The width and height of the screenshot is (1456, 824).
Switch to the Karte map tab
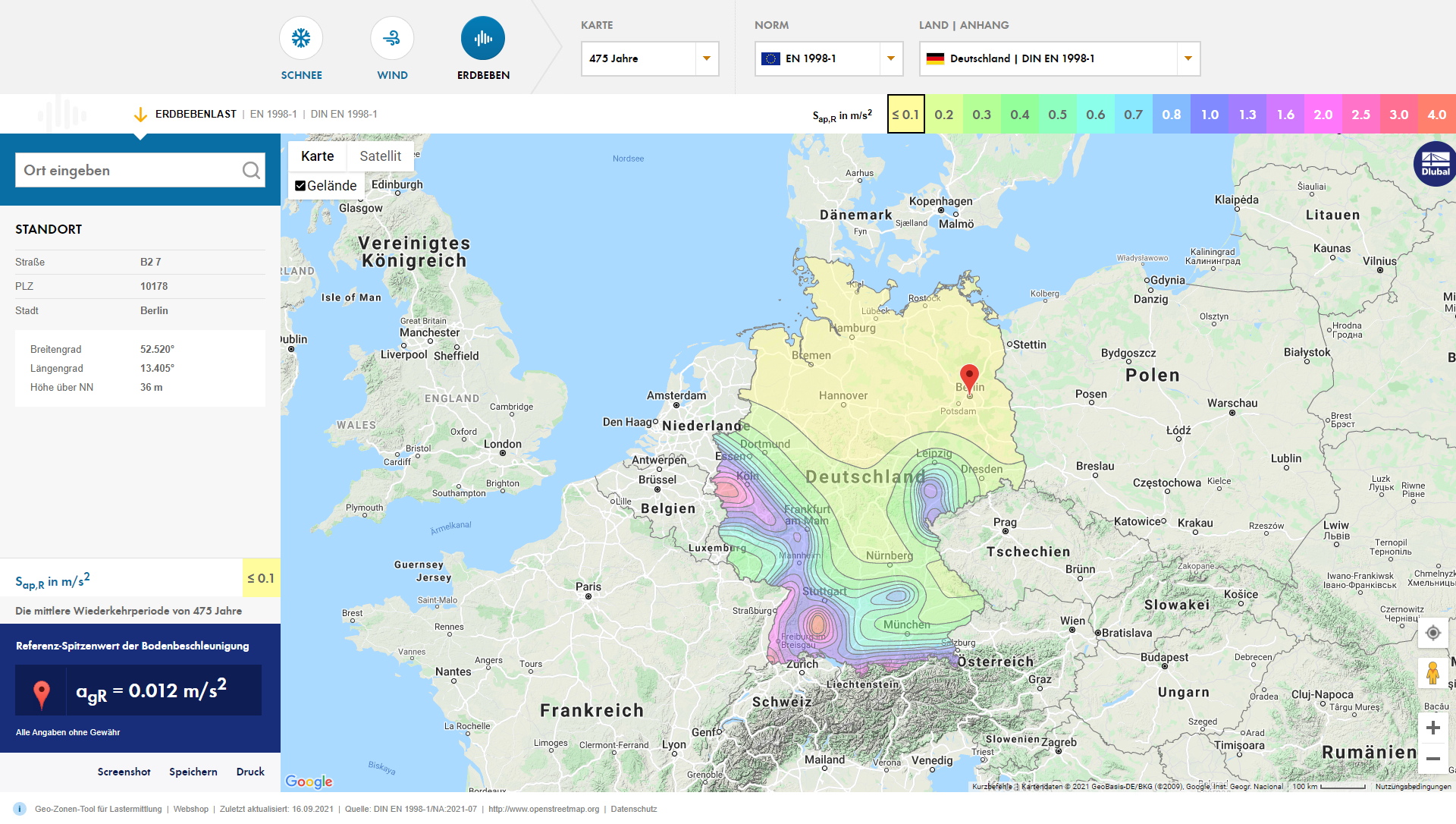pos(318,156)
